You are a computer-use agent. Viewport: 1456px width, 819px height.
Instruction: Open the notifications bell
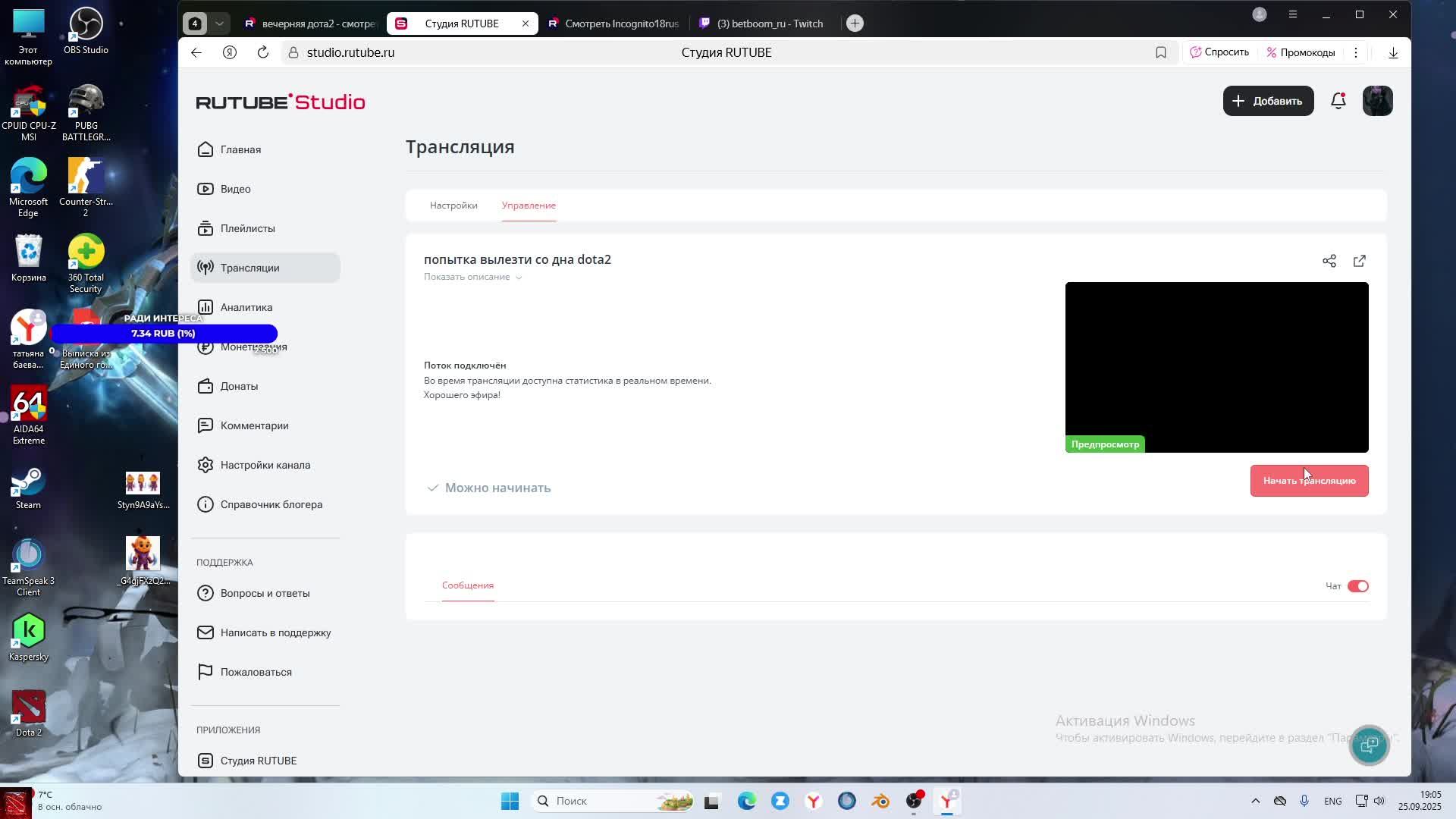coord(1338,101)
